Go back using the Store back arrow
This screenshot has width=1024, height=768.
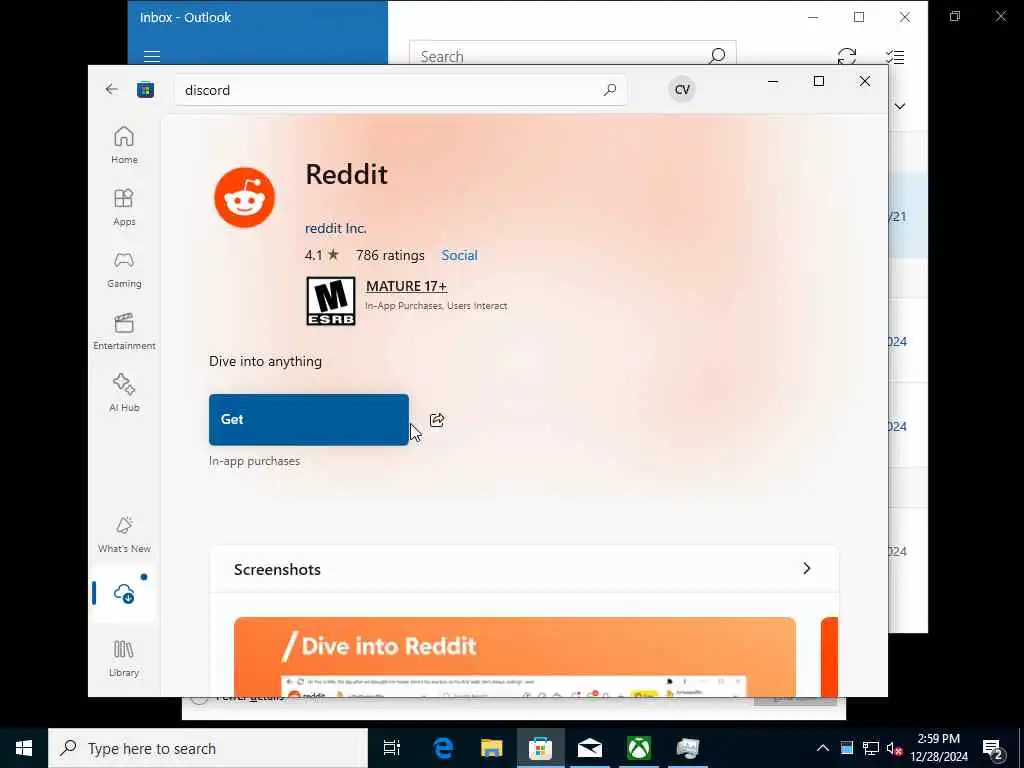click(x=112, y=89)
